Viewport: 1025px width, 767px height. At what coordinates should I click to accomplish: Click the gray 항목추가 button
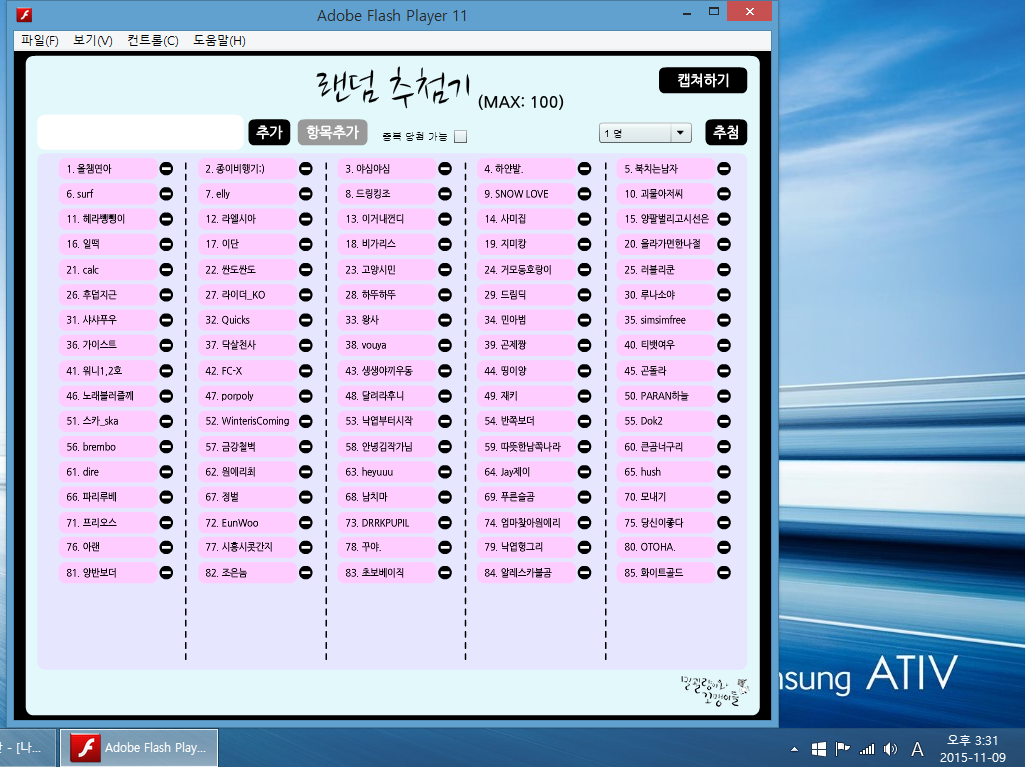(333, 132)
